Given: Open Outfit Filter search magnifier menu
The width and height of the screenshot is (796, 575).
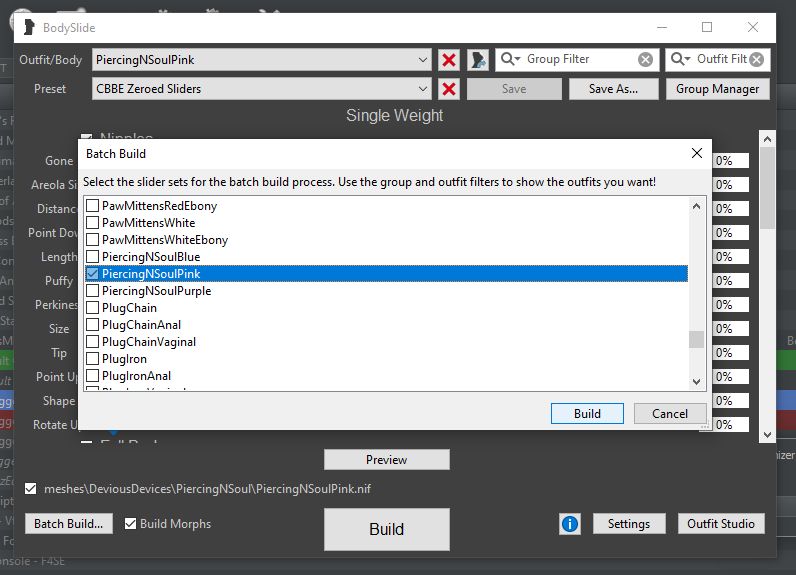Looking at the screenshot, I should pyautogui.click(x=680, y=59).
